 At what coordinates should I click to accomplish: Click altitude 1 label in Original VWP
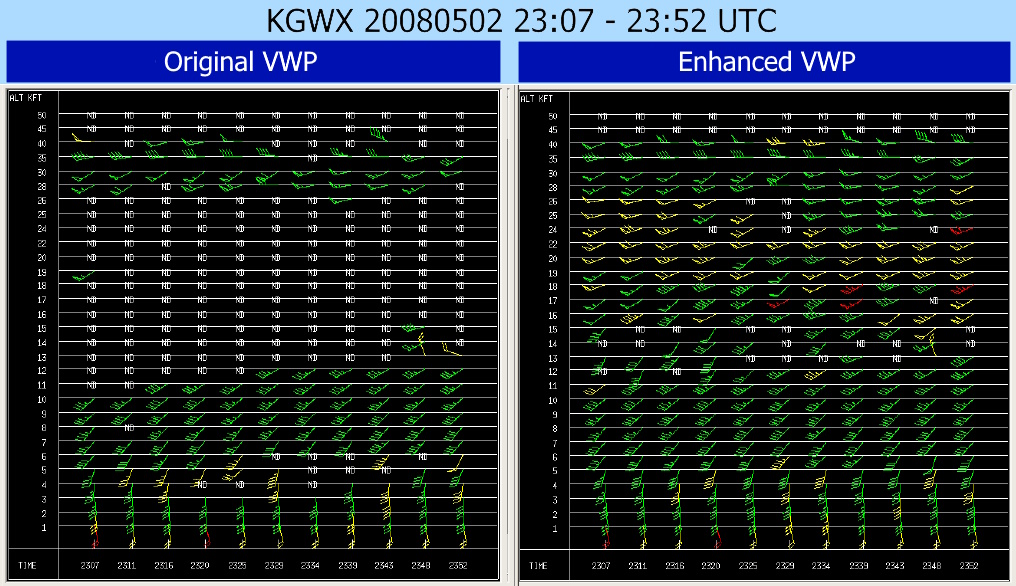click(44, 528)
